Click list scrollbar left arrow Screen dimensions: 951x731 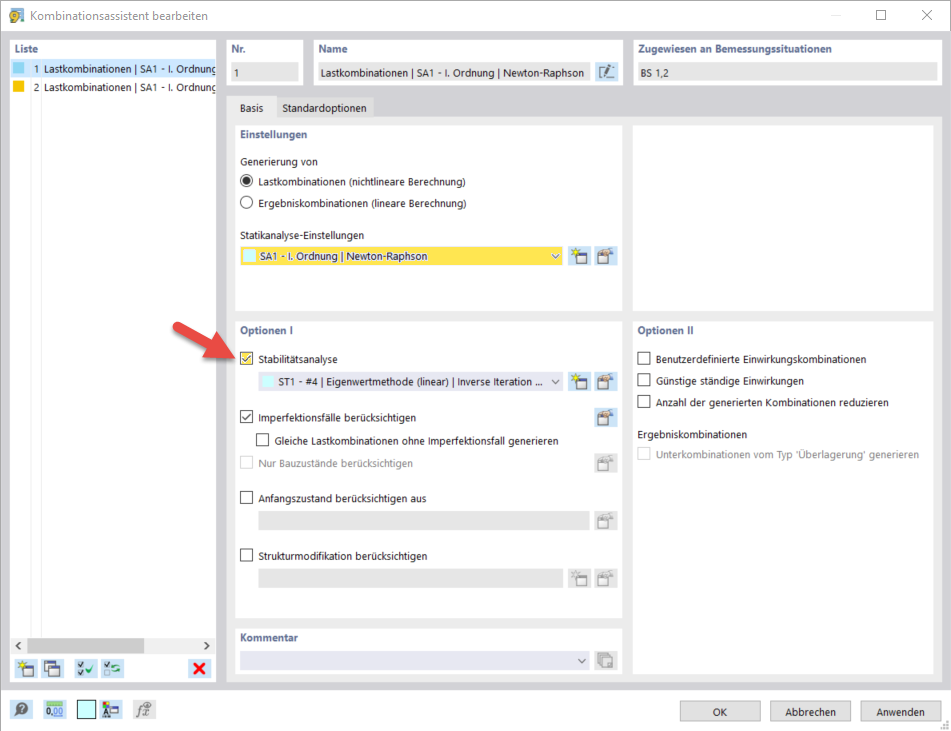[x=18, y=645]
